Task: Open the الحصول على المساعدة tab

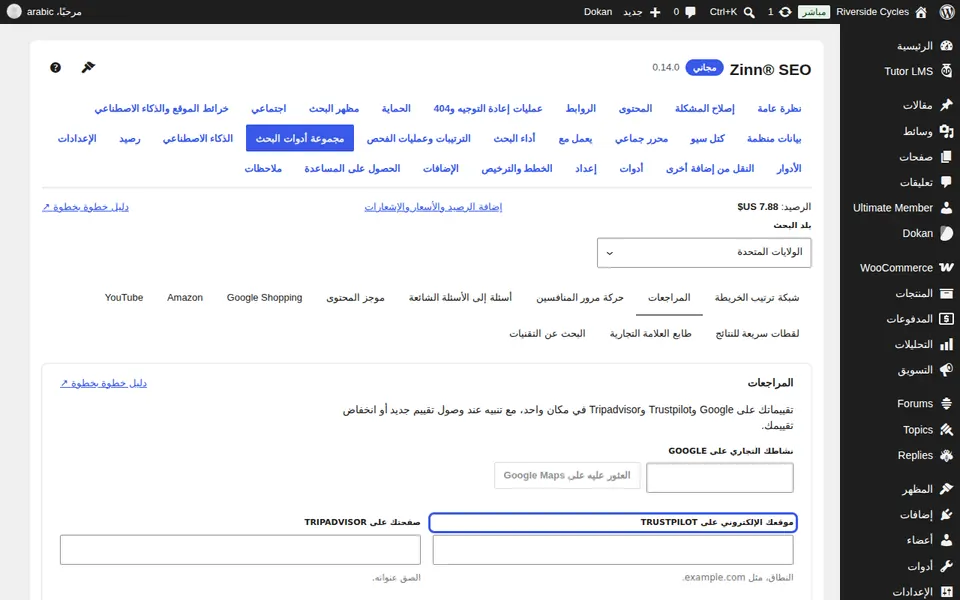Action: (352, 168)
